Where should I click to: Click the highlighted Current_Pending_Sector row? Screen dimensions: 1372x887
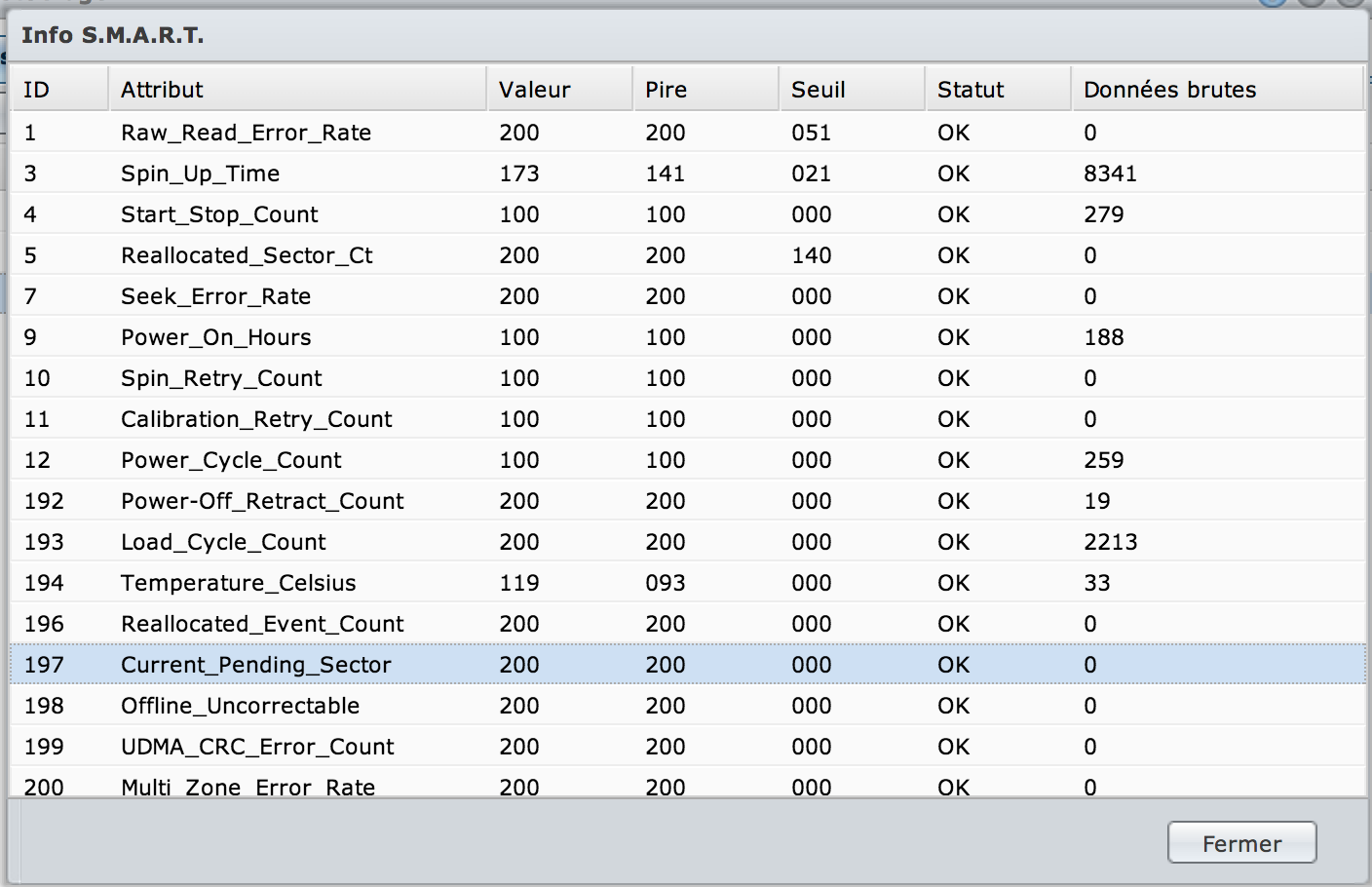(255, 665)
